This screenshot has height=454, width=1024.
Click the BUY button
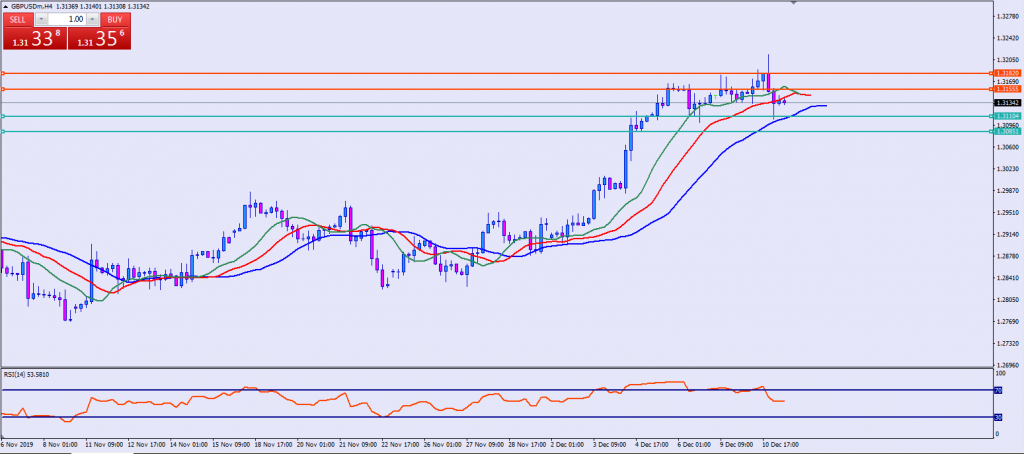115,19
